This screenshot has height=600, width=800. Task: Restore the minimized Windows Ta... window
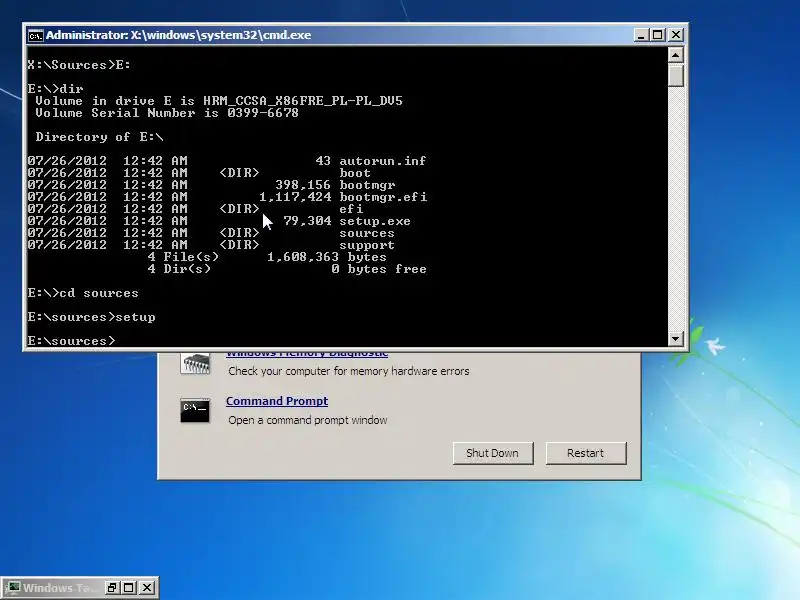112,587
